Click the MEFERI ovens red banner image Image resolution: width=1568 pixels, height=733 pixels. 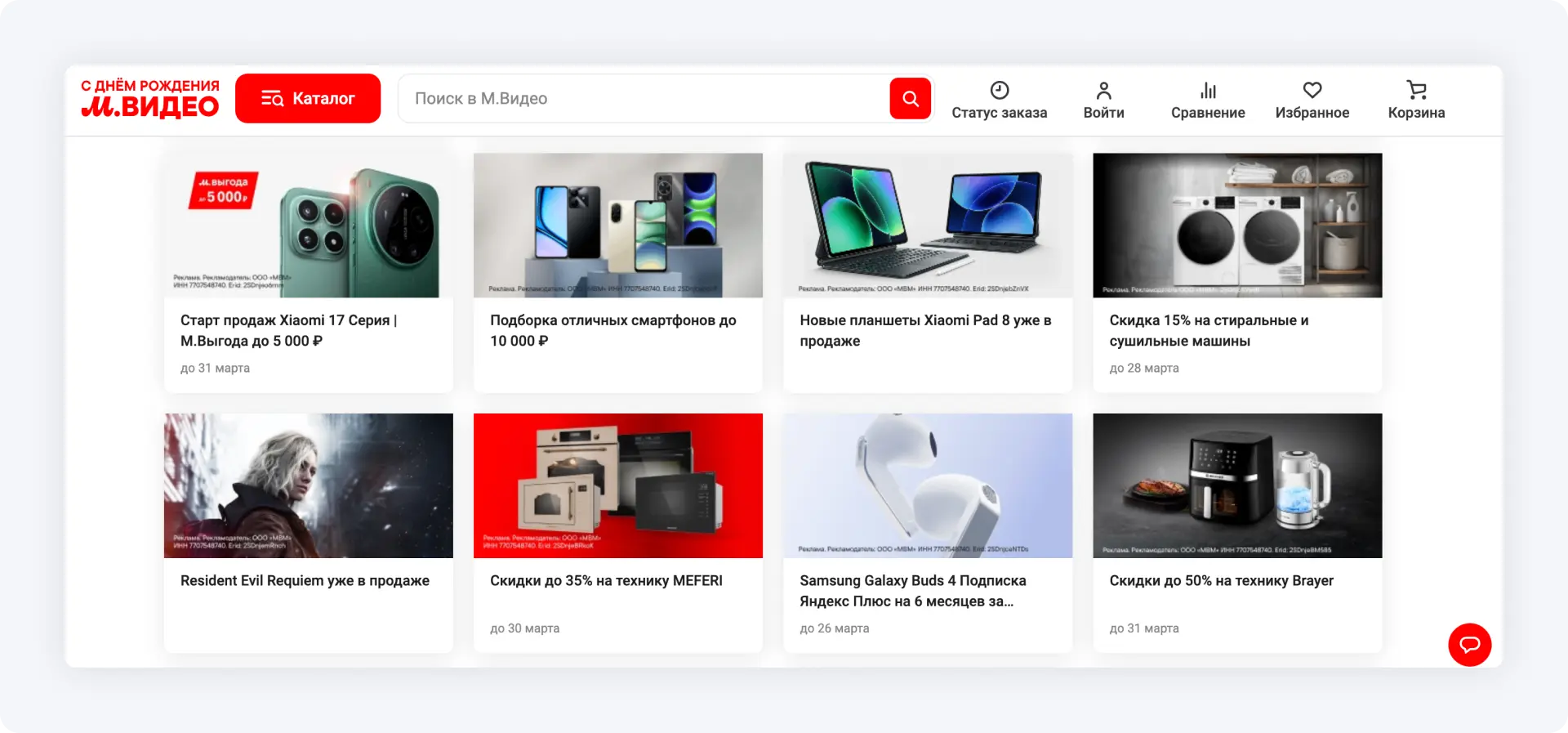(618, 485)
